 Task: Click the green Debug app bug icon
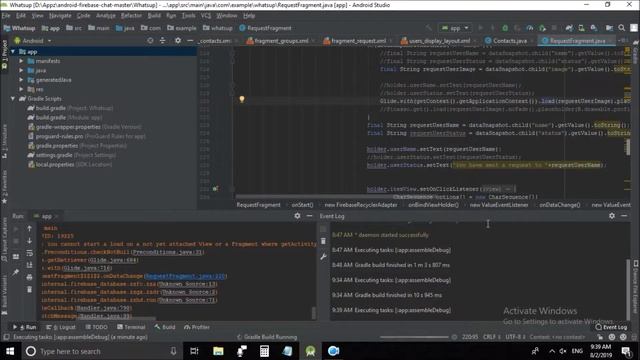[x=505, y=28]
